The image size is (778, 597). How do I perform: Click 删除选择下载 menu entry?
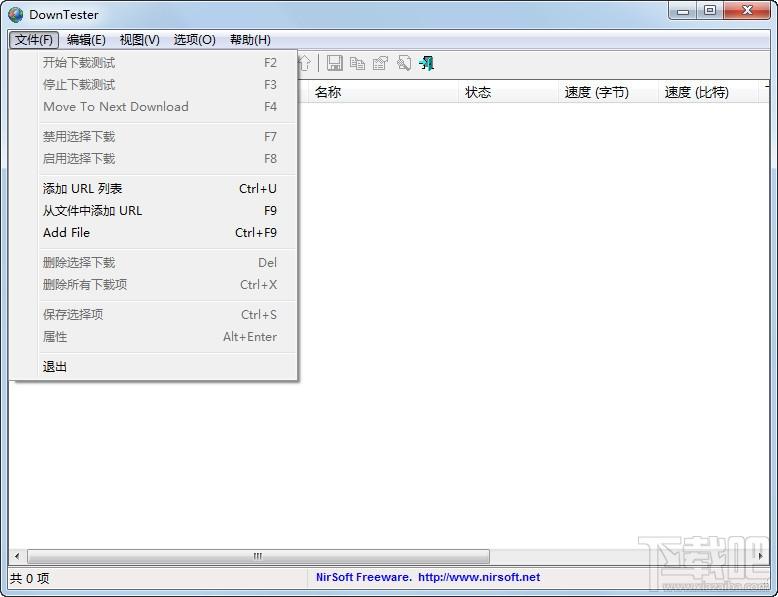click(159, 263)
